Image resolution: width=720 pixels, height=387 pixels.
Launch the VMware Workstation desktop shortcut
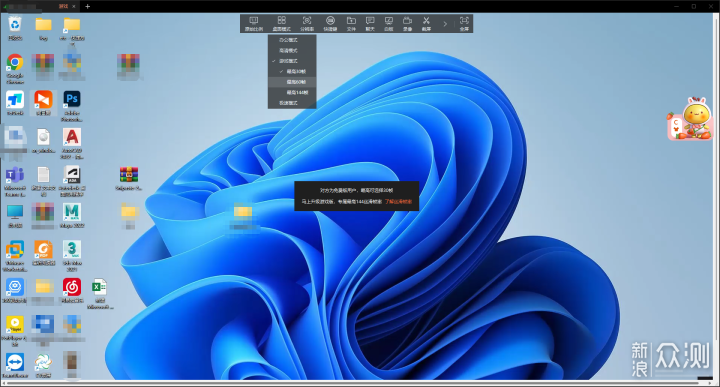[15, 256]
